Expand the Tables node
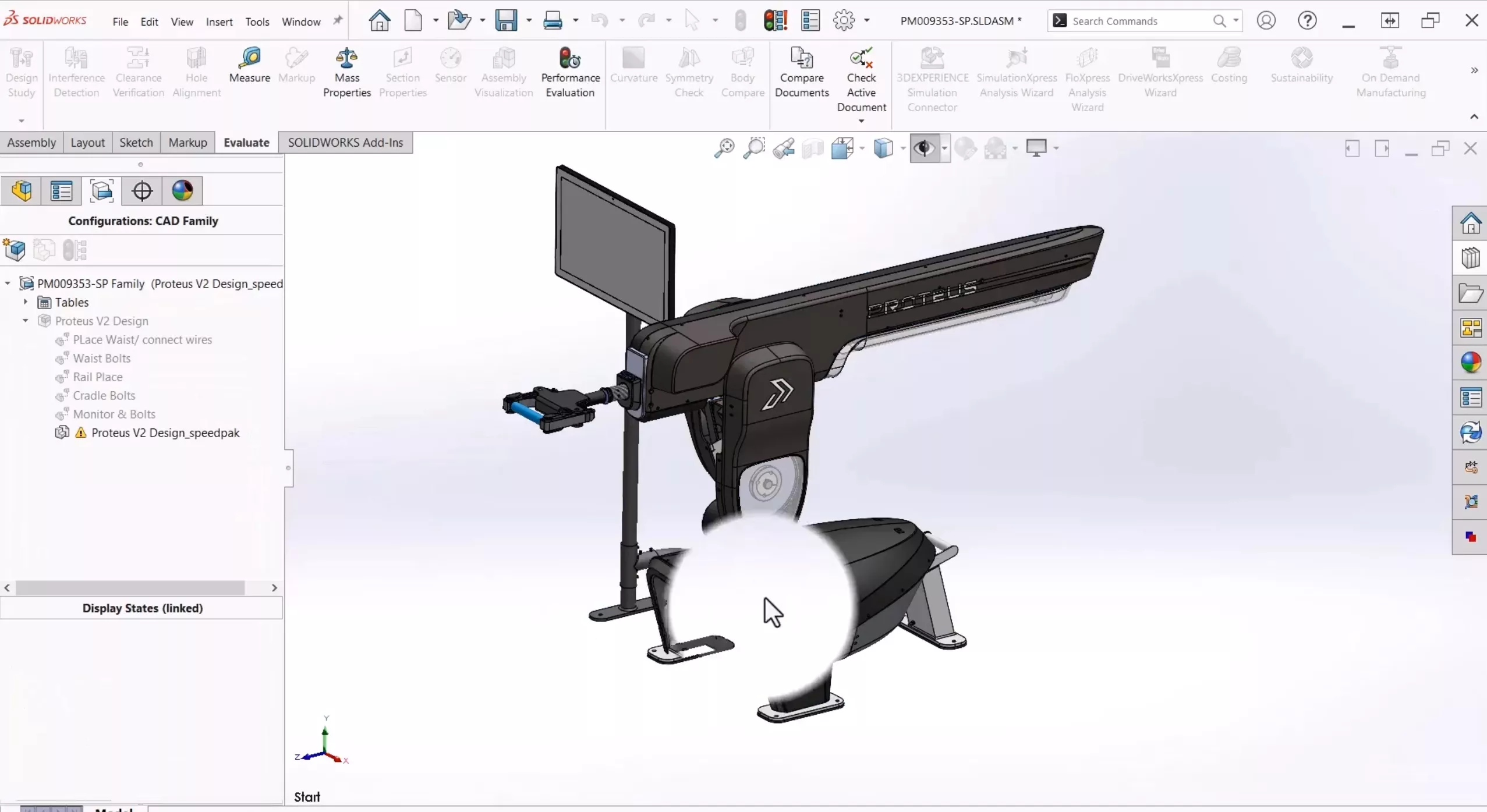This screenshot has height=812, width=1487. coord(26,302)
